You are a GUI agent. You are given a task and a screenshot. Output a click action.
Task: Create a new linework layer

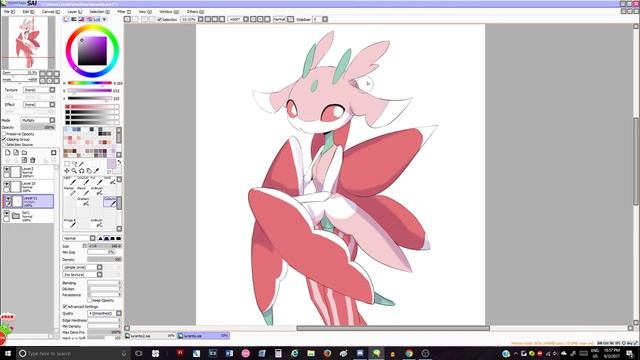pyautogui.click(x=16, y=153)
